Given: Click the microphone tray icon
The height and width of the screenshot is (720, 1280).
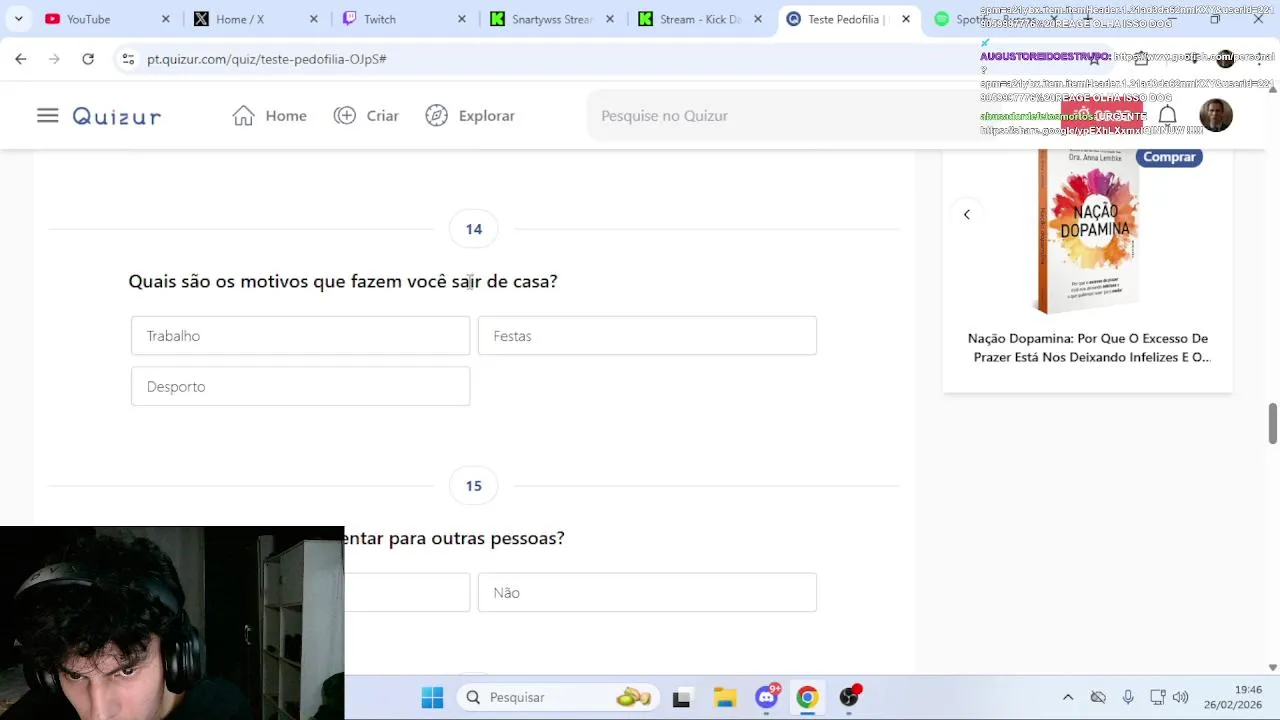Looking at the screenshot, I should (1128, 697).
